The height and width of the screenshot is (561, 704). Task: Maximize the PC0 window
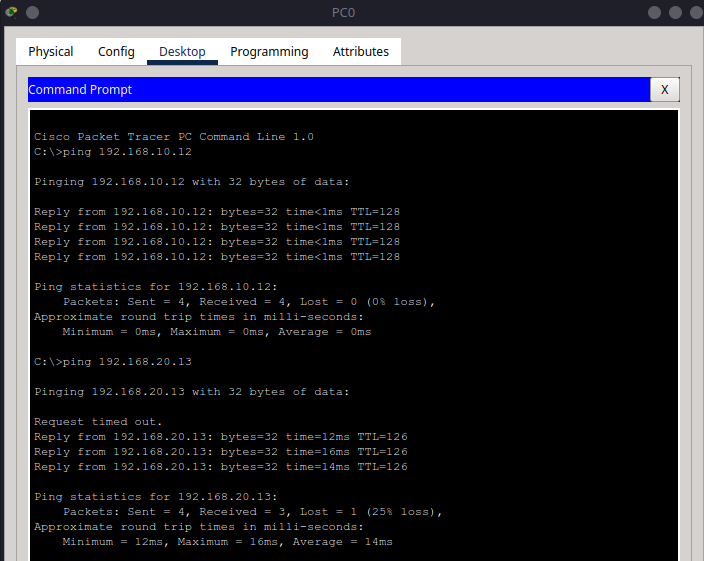point(675,12)
